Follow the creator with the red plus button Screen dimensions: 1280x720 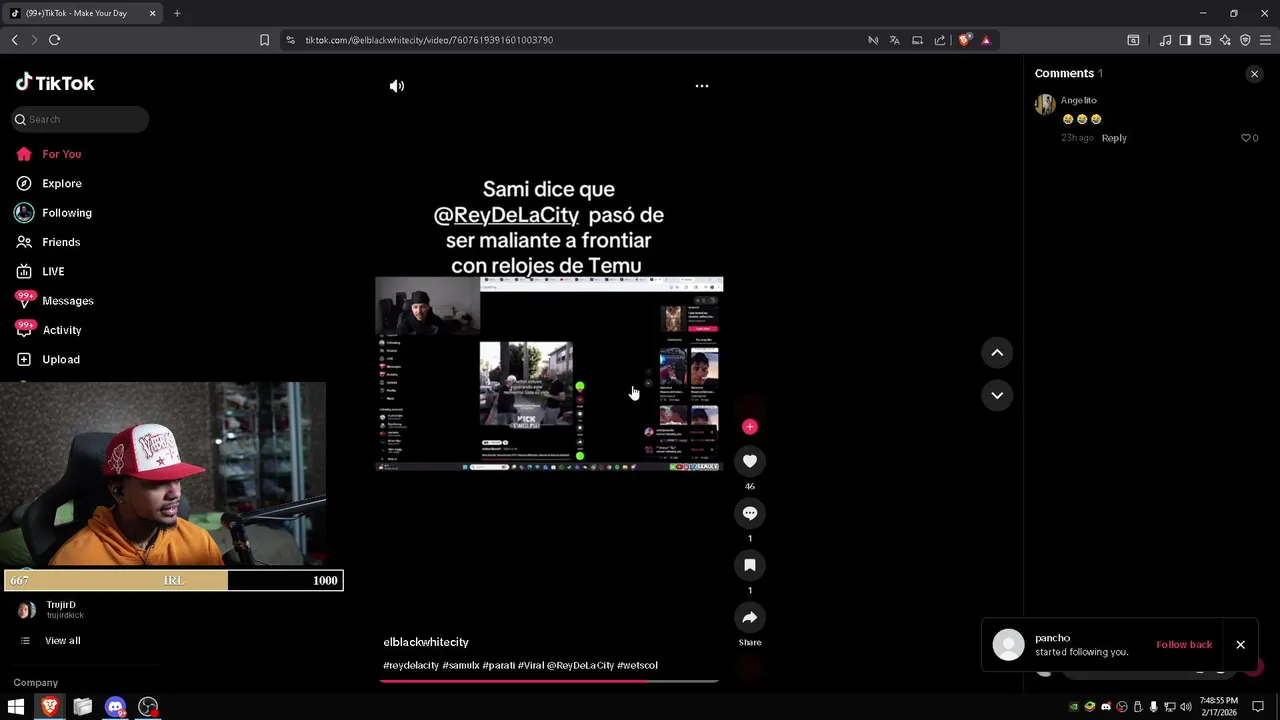pyautogui.click(x=750, y=427)
